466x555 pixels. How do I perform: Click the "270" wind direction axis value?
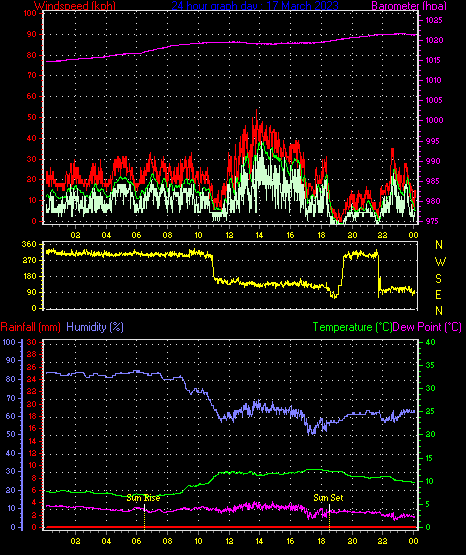[29, 261]
